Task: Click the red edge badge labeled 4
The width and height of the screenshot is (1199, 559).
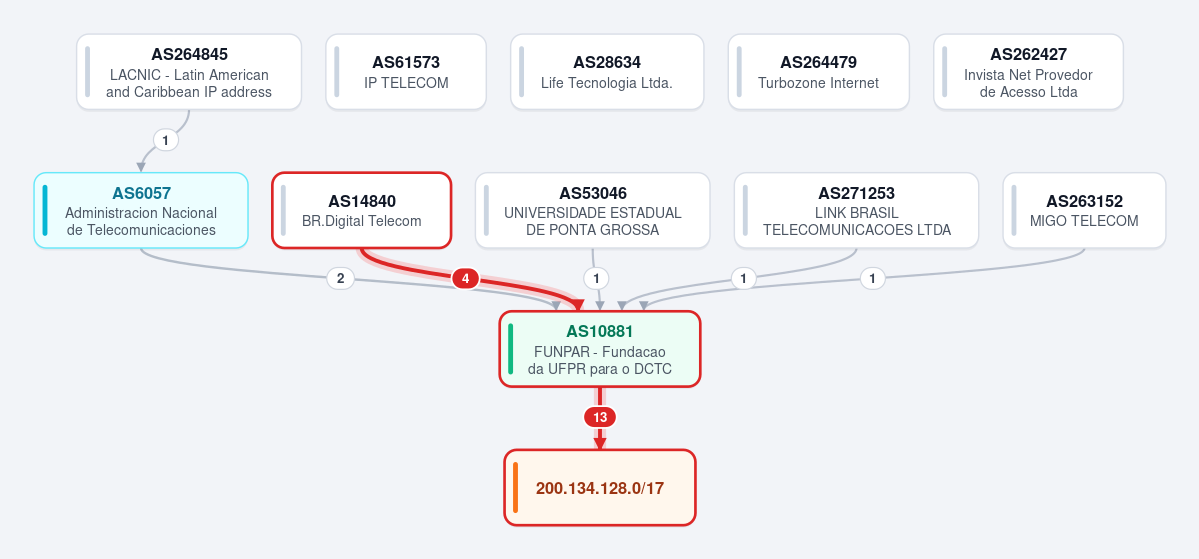Action: tap(466, 279)
